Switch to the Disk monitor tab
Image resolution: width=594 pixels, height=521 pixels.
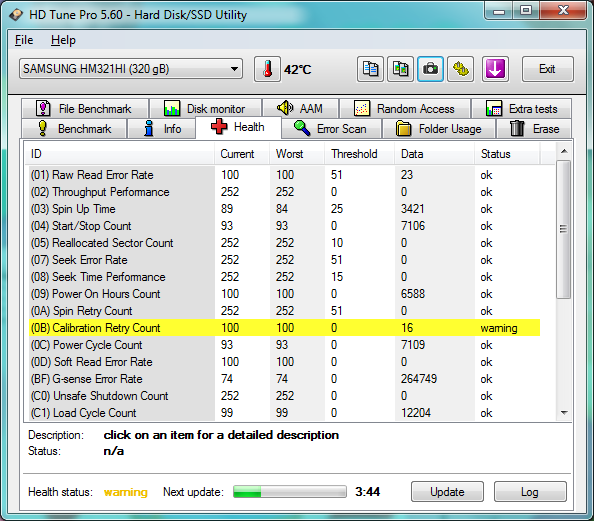pos(205,109)
